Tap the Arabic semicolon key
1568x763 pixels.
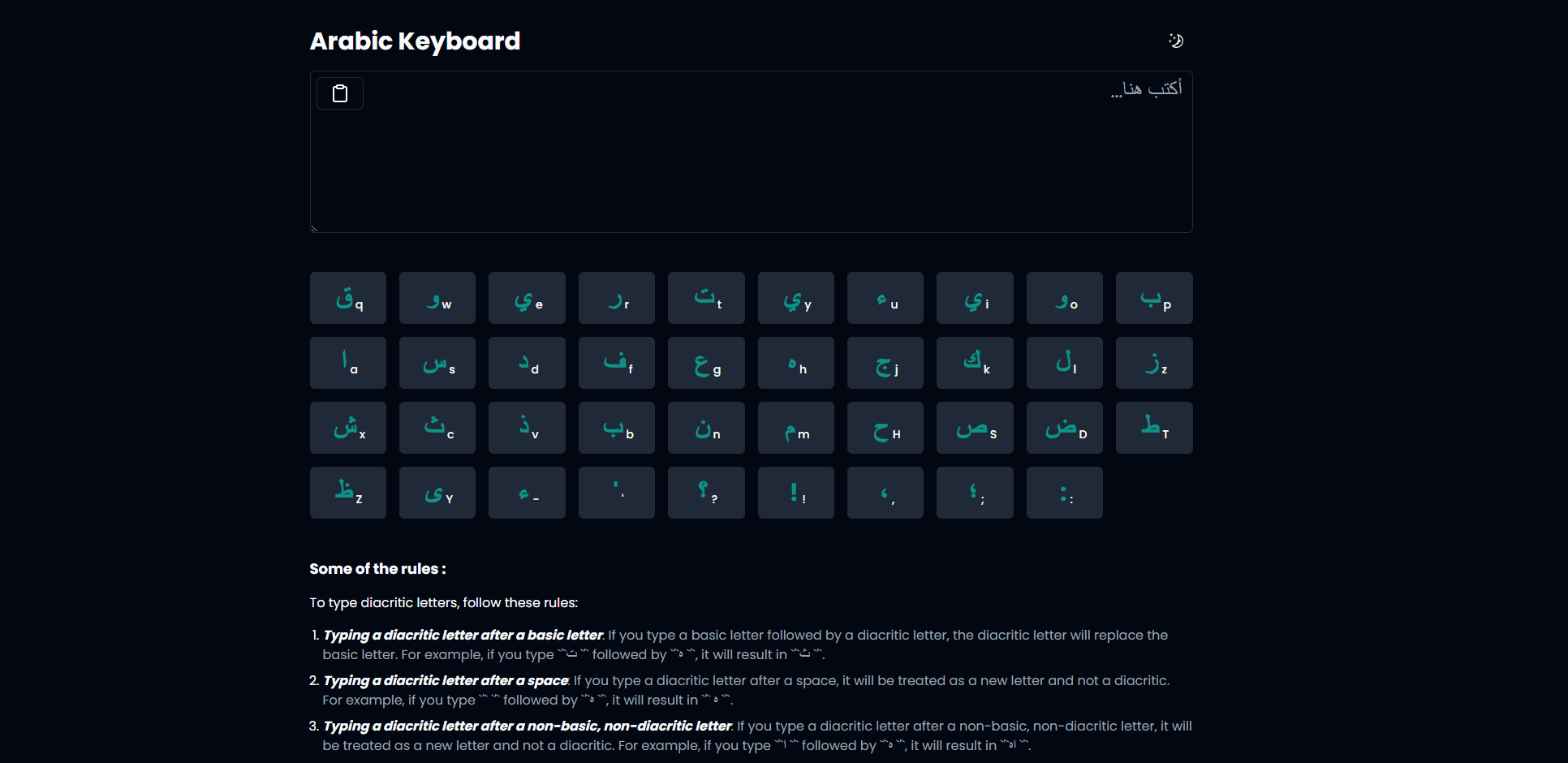[975, 493]
